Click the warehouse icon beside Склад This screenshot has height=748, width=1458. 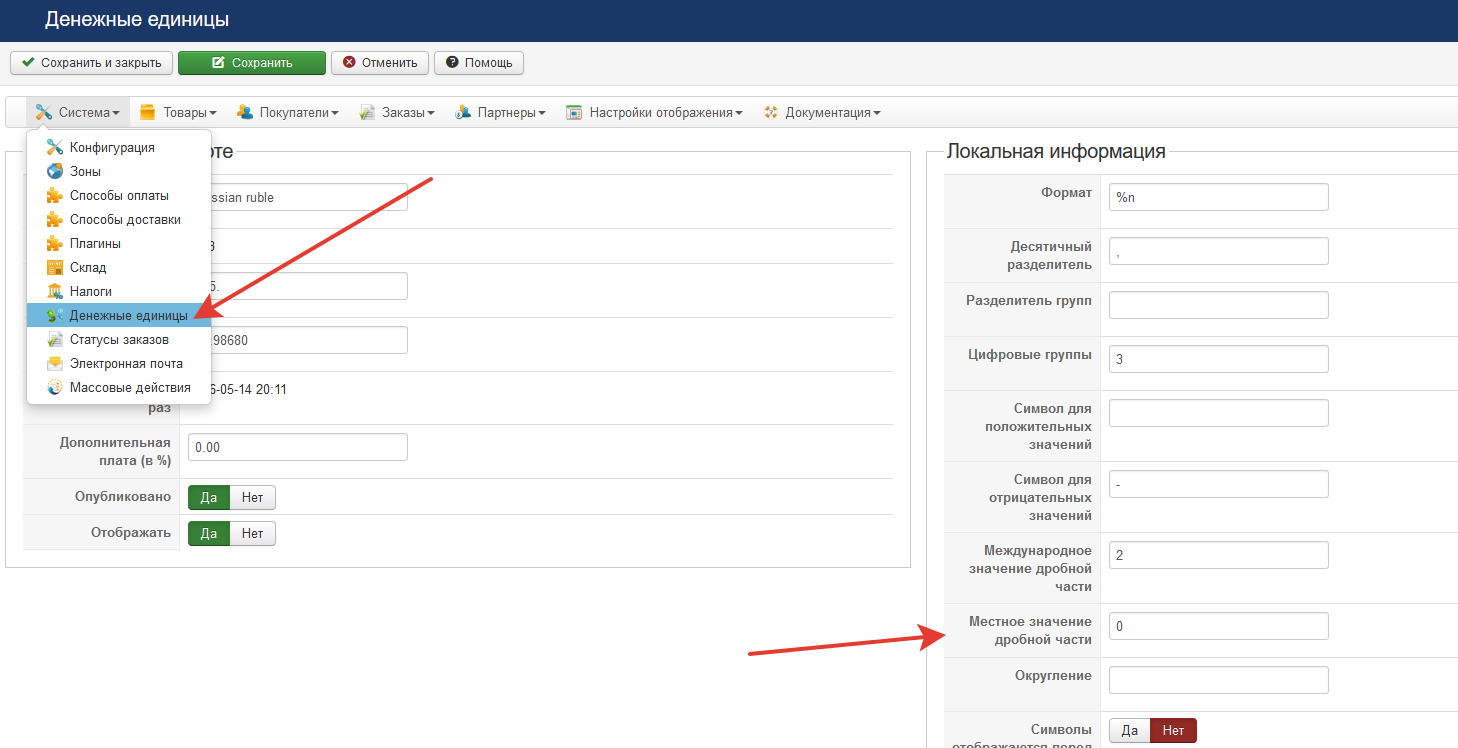tap(55, 267)
